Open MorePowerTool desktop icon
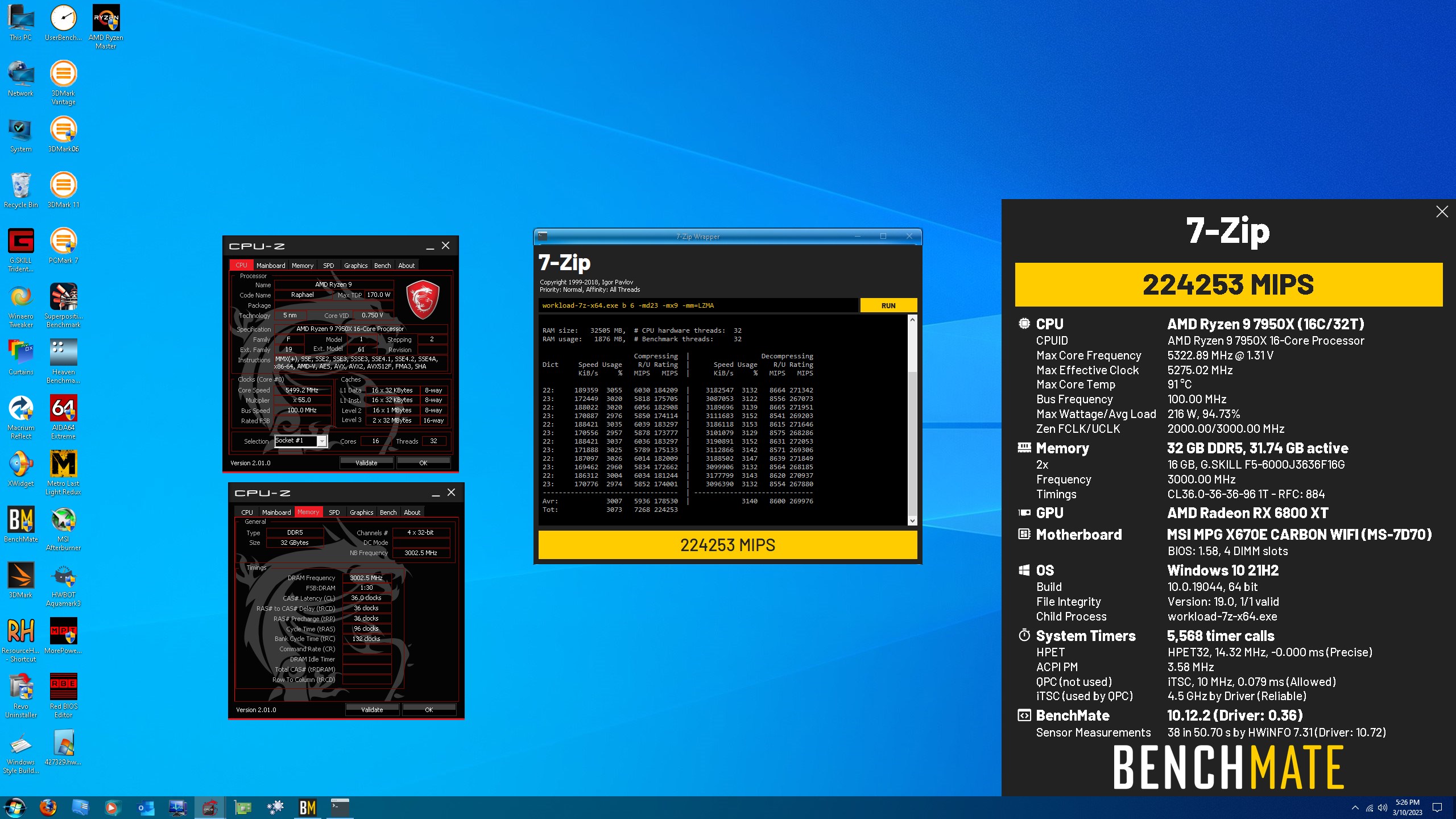This screenshot has width=1456, height=819. click(x=63, y=636)
